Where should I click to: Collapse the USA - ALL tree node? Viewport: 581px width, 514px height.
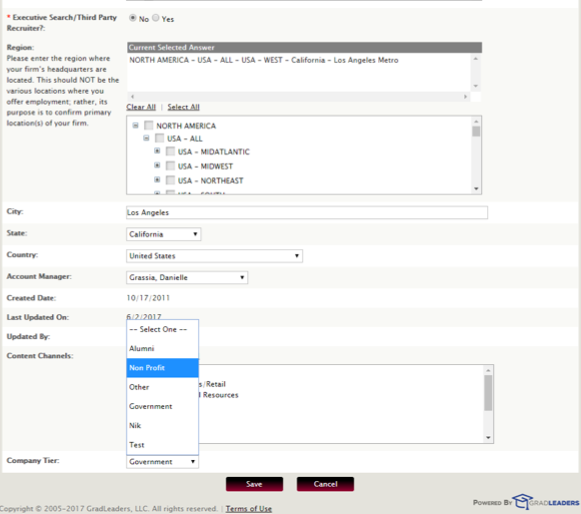pyautogui.click(x=146, y=138)
